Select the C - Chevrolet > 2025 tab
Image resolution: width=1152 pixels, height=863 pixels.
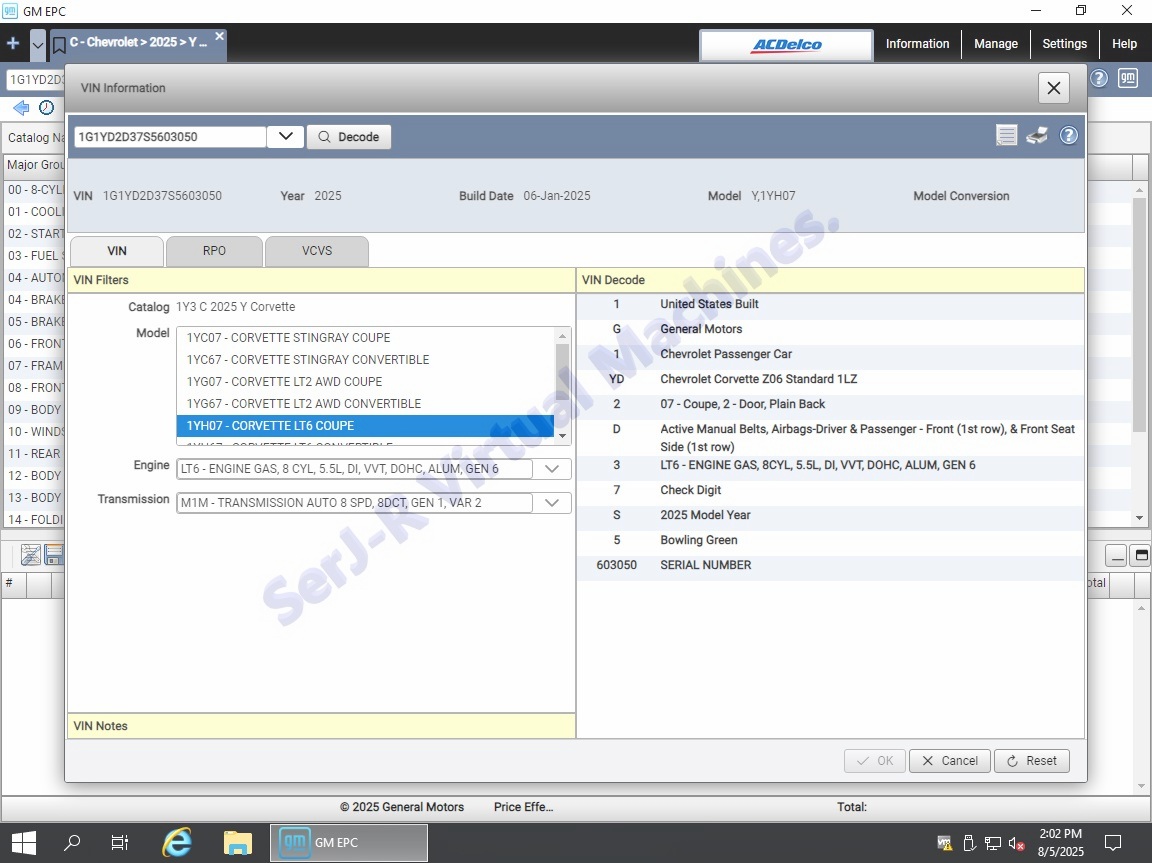138,43
